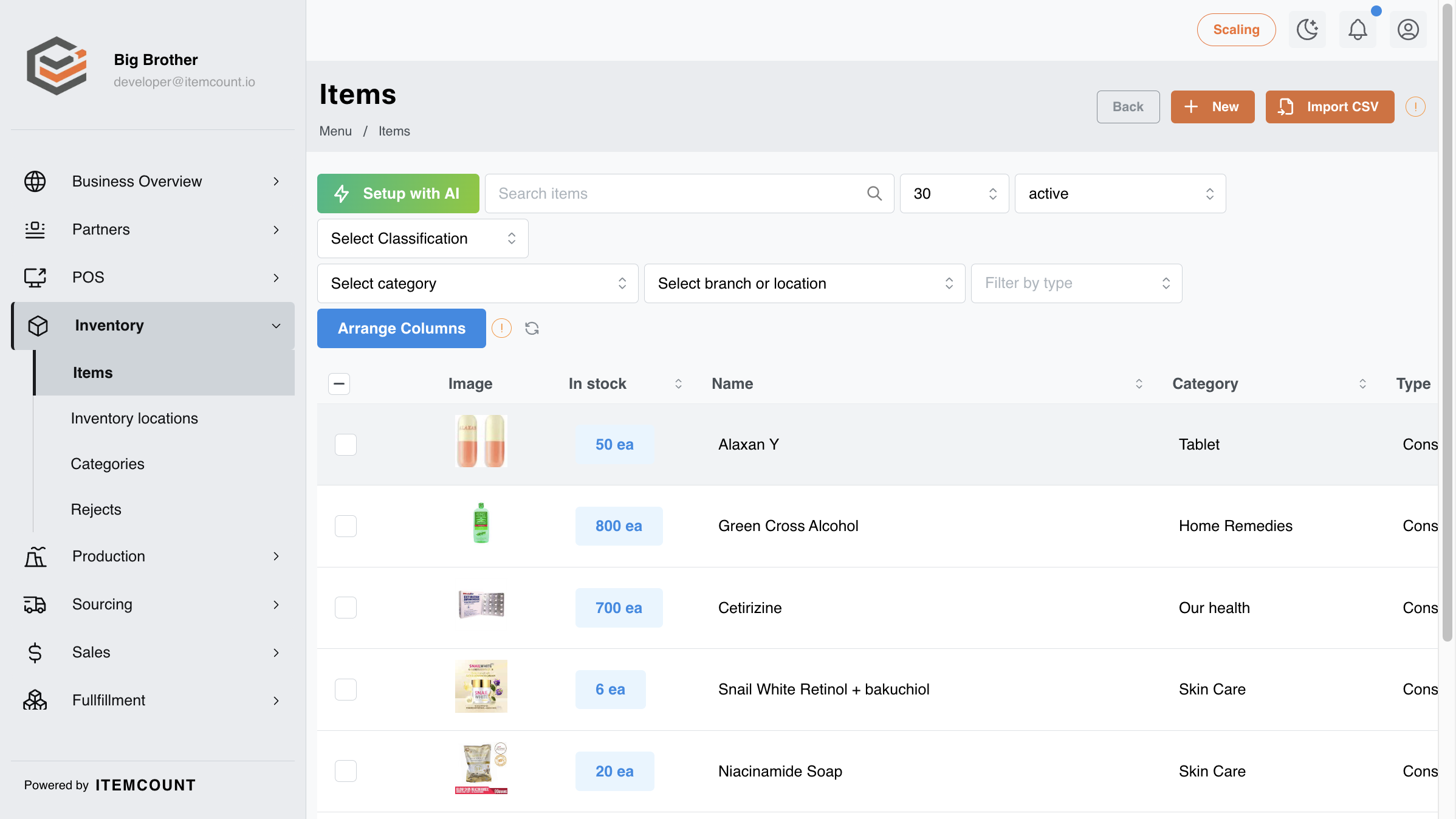Image resolution: width=1456 pixels, height=819 pixels.
Task: Click the POS monitor icon
Action: point(35,278)
